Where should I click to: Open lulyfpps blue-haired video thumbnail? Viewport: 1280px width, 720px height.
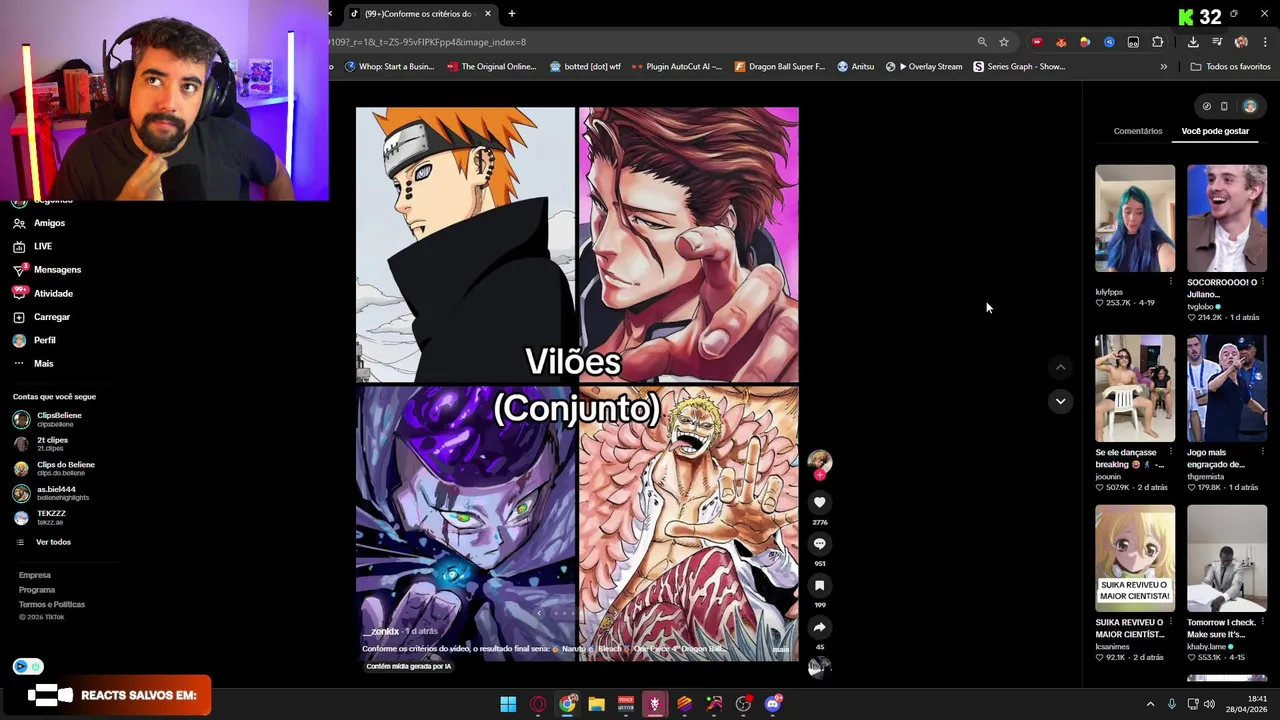coord(1135,218)
